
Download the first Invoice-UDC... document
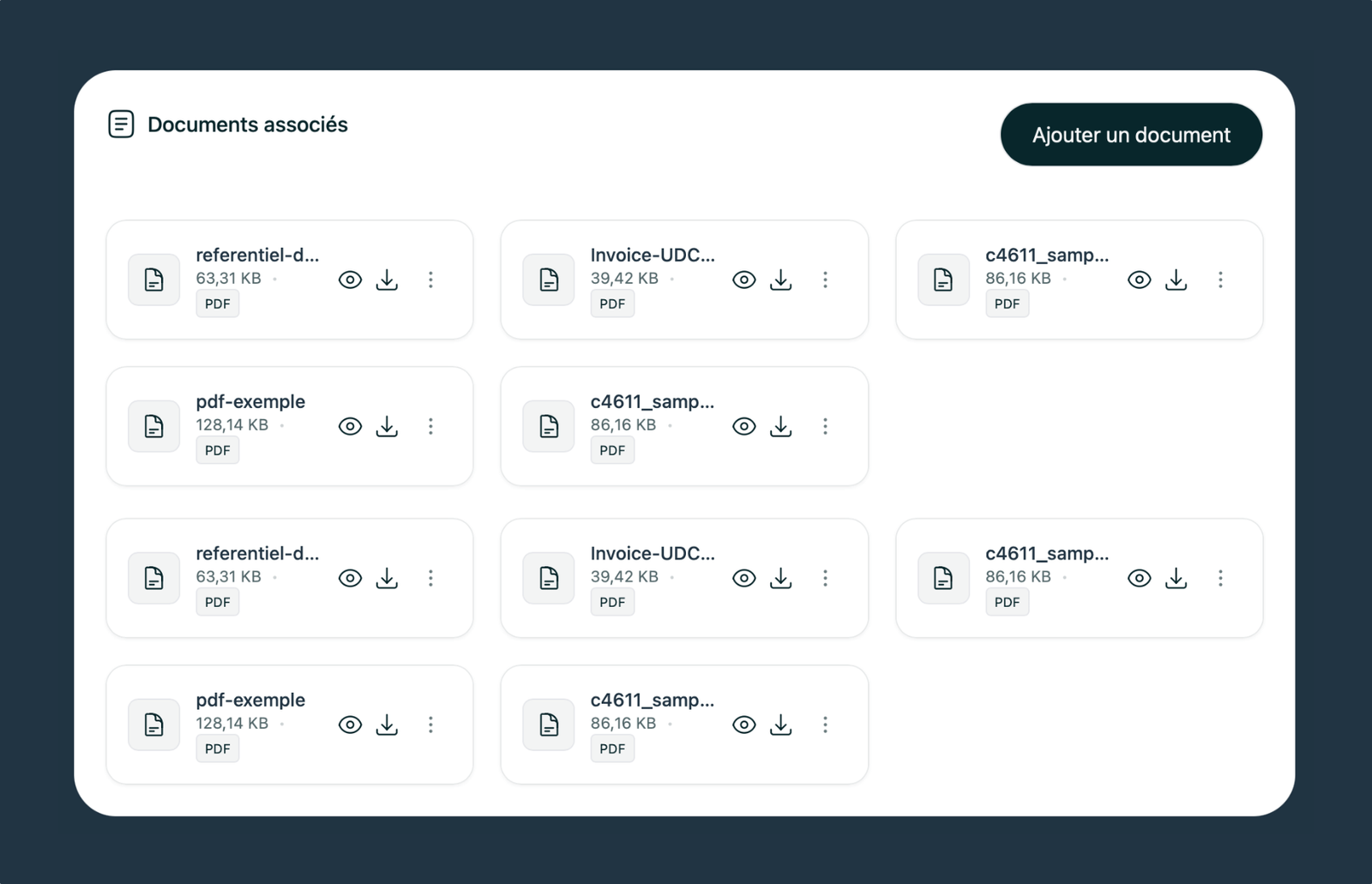(780, 280)
